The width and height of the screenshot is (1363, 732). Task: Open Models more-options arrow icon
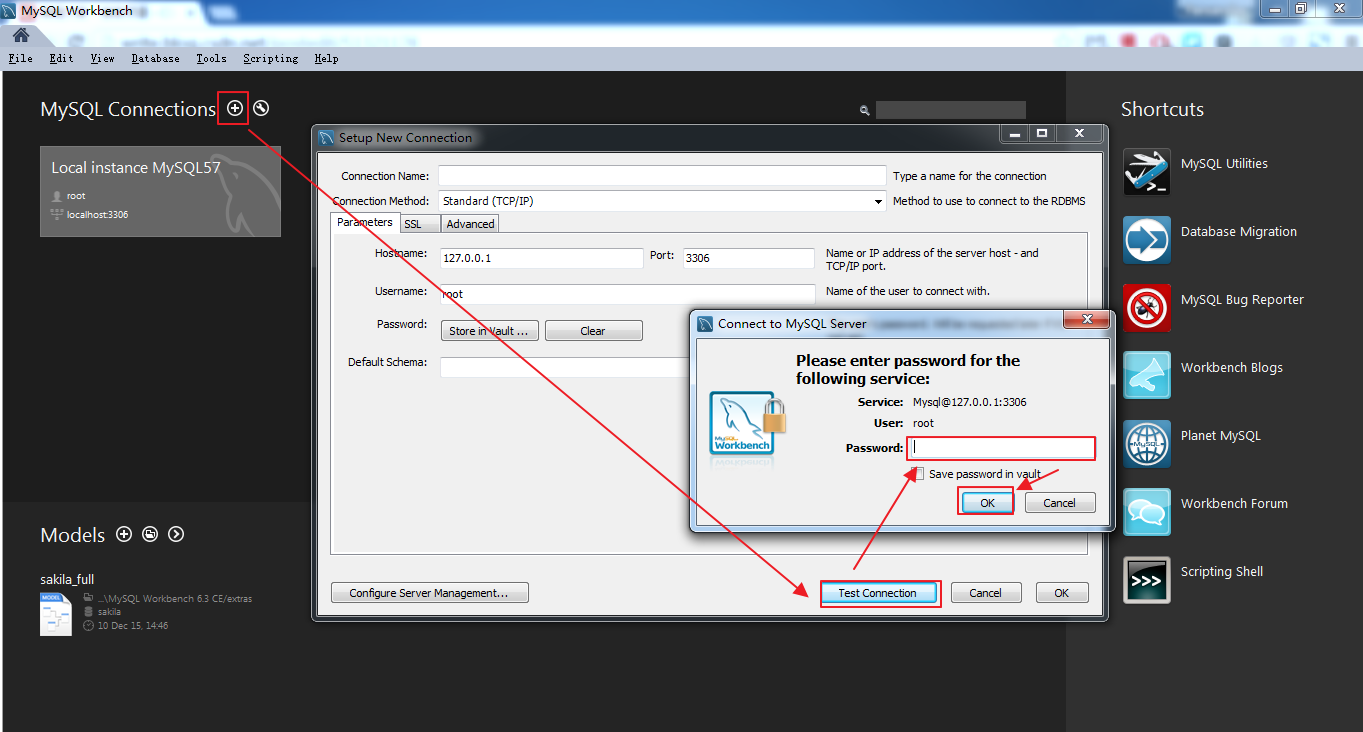point(176,534)
